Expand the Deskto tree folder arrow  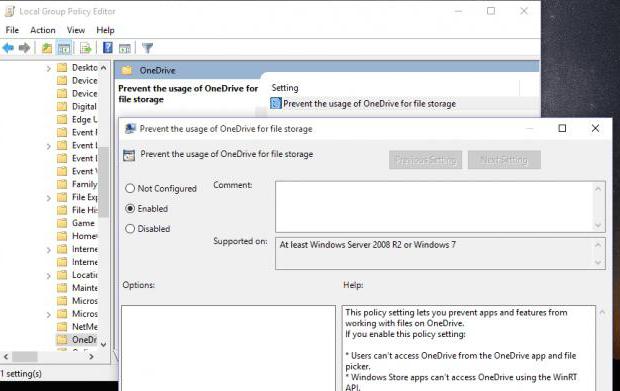49,69
